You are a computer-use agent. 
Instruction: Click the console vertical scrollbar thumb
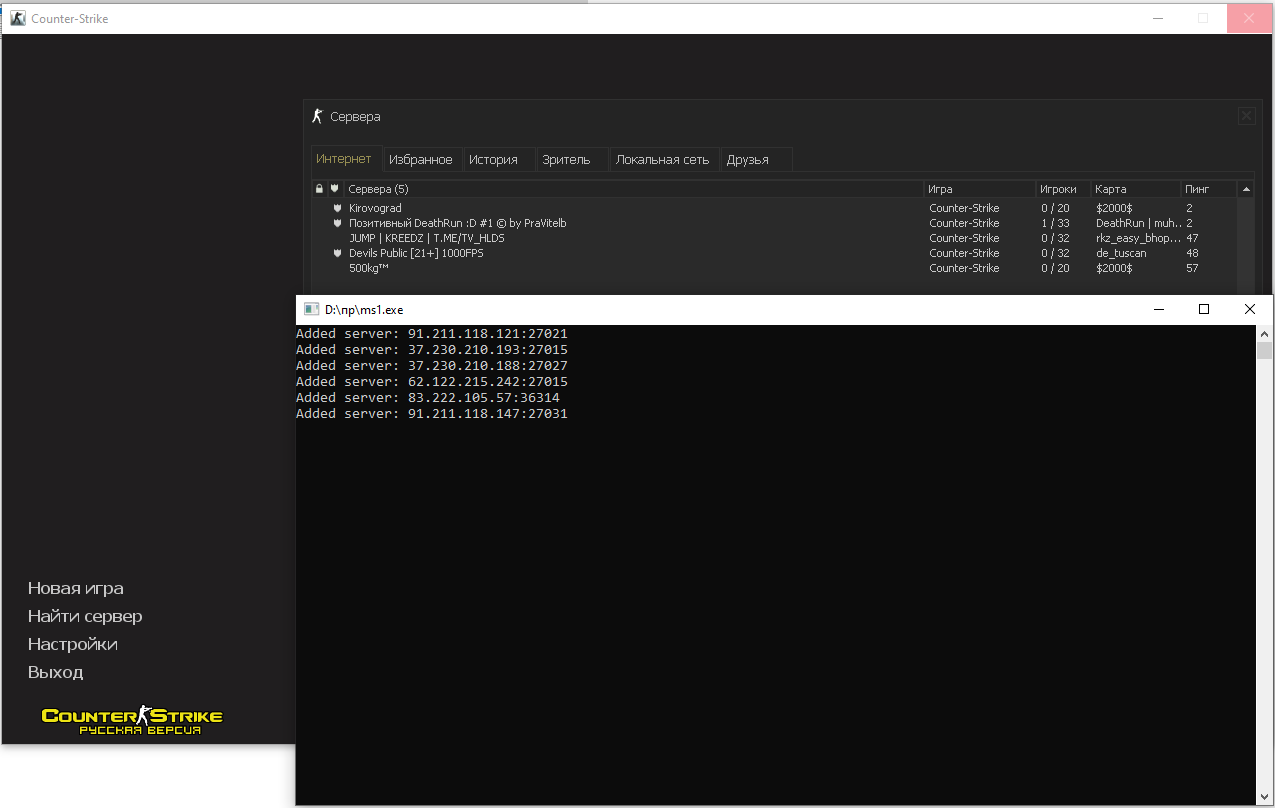click(1265, 350)
